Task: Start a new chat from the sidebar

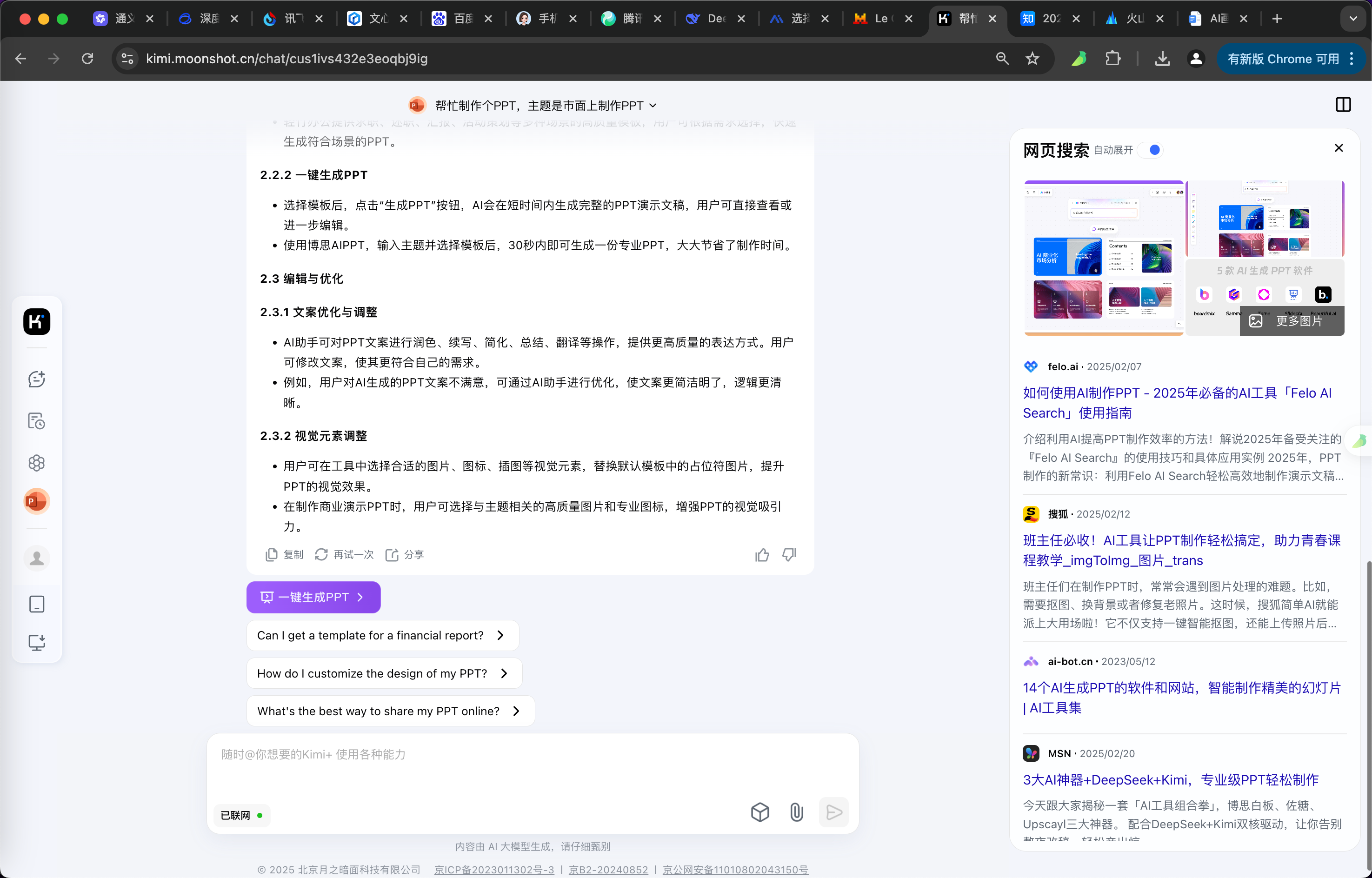Action: coord(36,379)
